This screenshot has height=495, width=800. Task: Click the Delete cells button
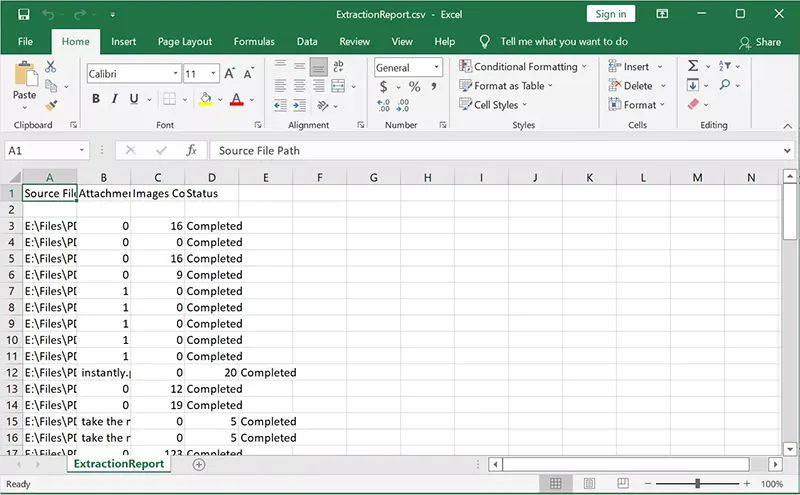pyautogui.click(x=637, y=86)
